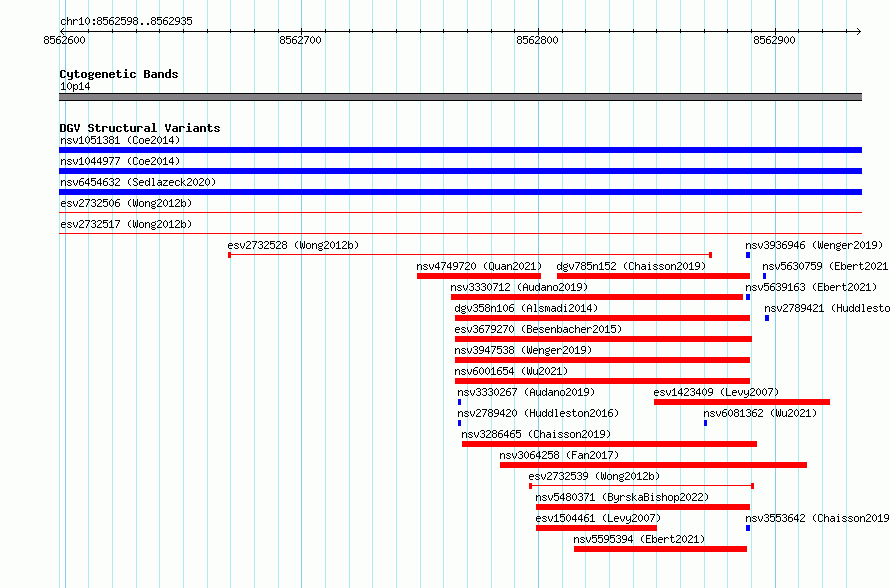Click the 8562700 ruler position
This screenshot has height=588, width=890.
pos(300,40)
